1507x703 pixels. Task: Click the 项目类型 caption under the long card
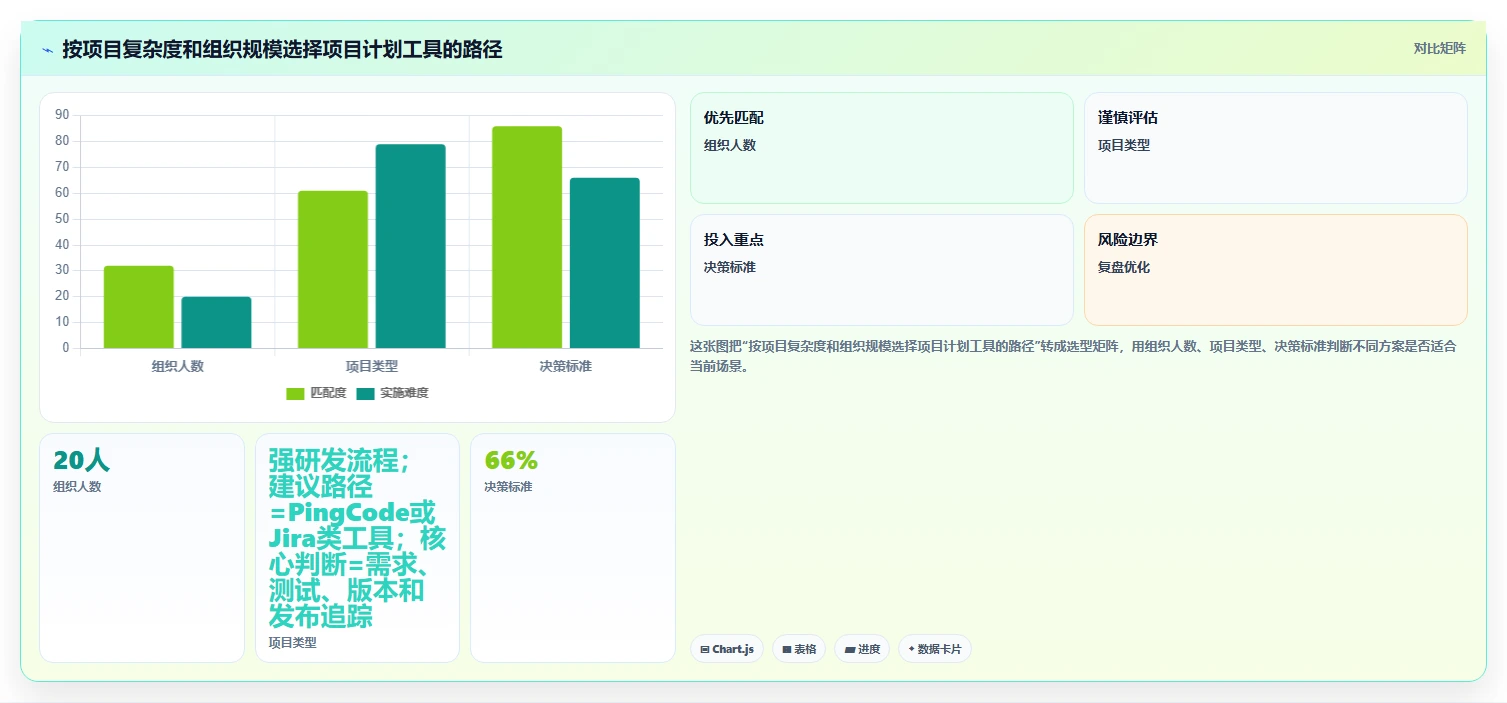(x=293, y=643)
